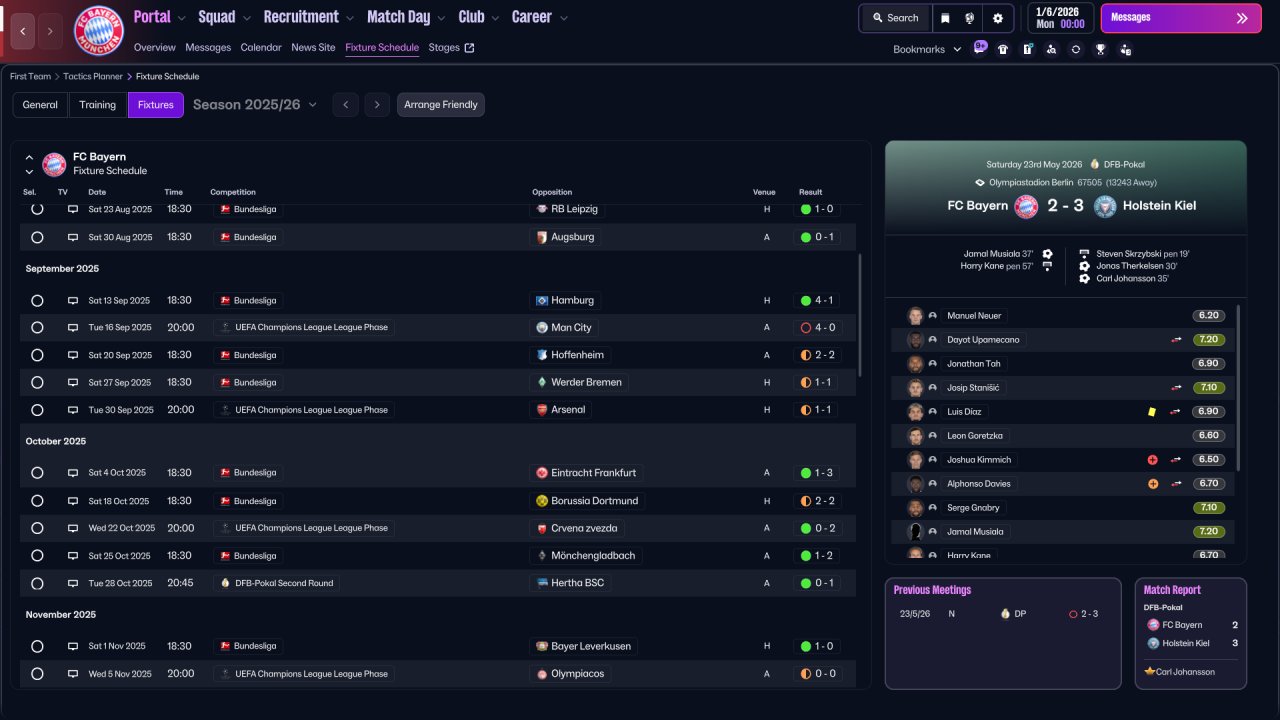
Task: Open the News Site subtab
Action: click(313, 48)
